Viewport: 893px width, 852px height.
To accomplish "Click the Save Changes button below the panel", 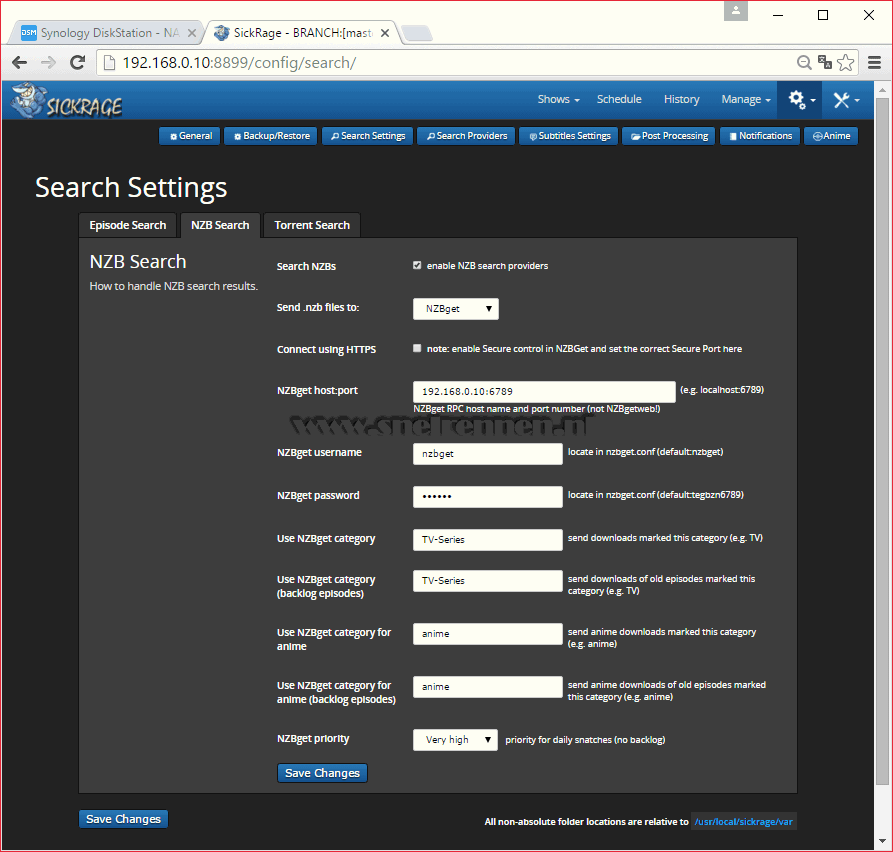I will (123, 819).
